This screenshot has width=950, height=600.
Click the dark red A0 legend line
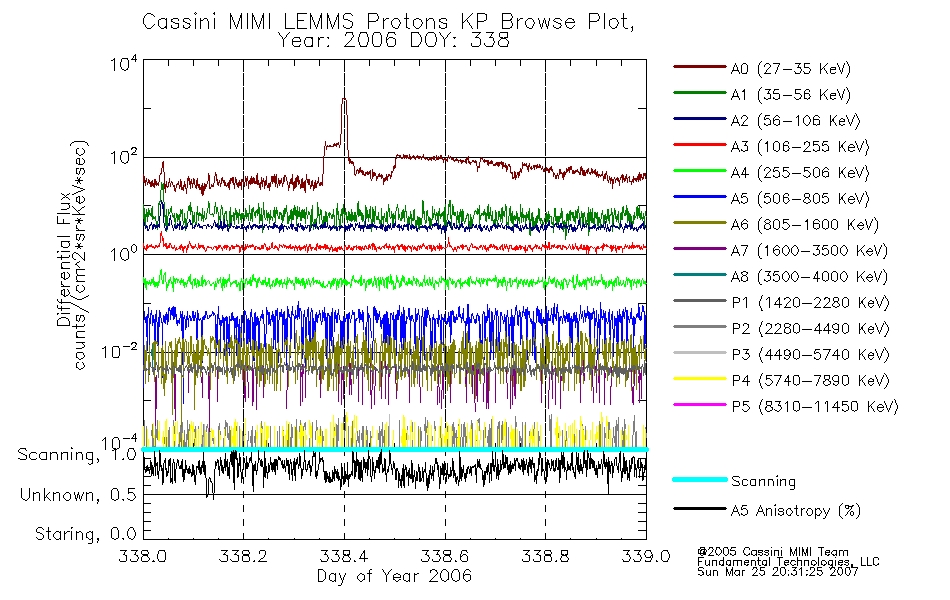(x=700, y=67)
